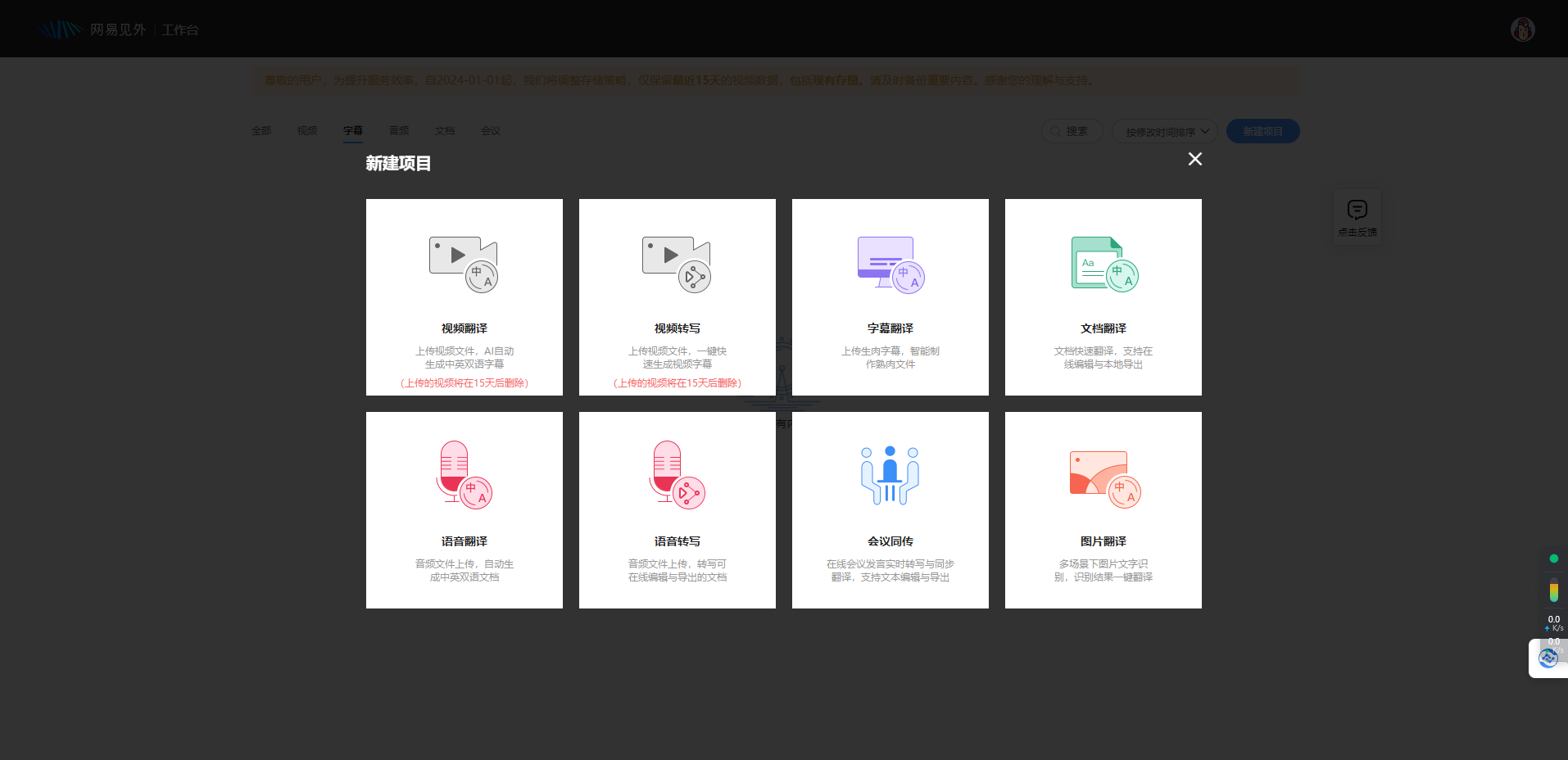Choose the 图片翻译 image translation icon
This screenshot has height=760, width=1568.
[1103, 478]
